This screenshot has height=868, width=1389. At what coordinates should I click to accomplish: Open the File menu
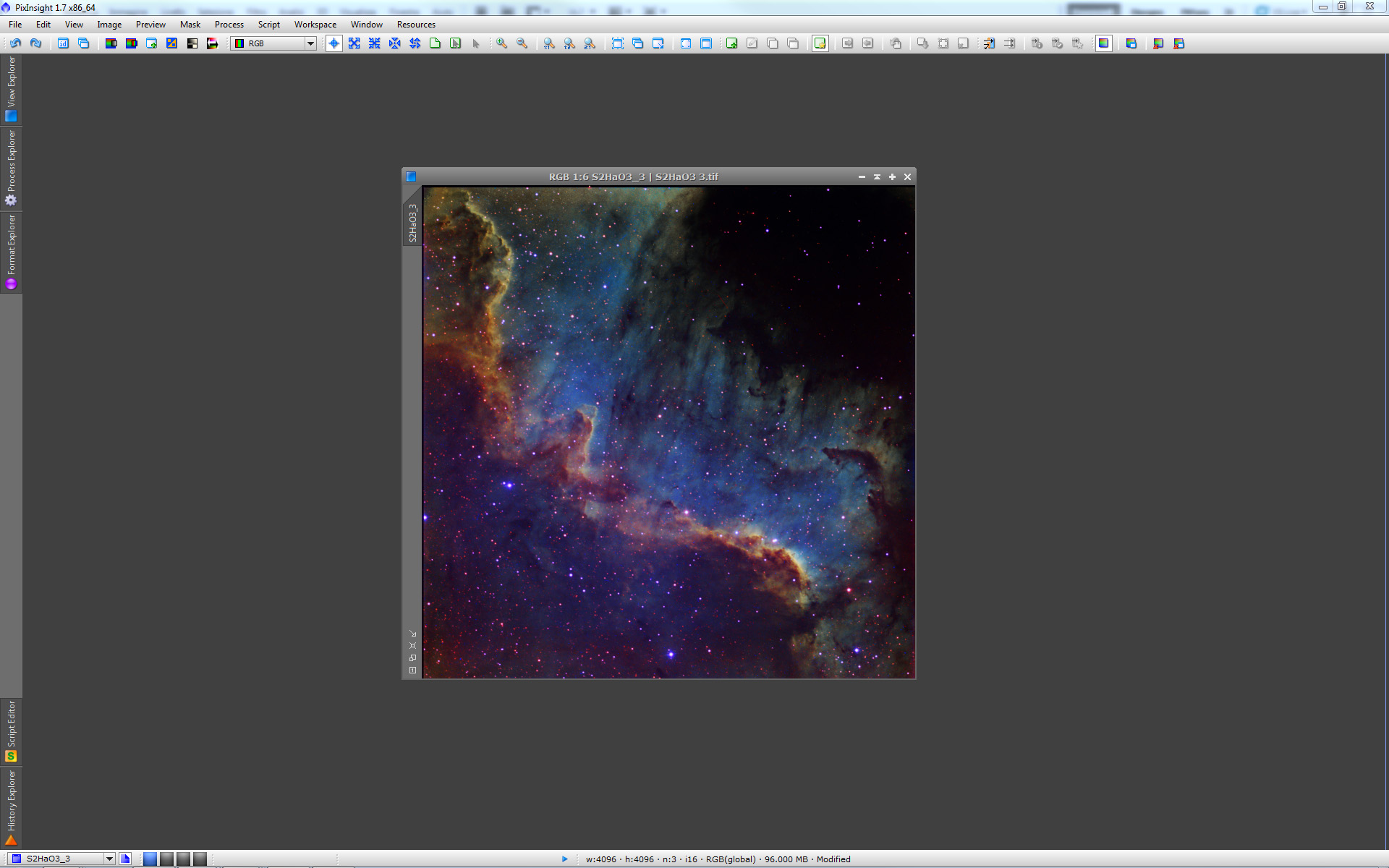pos(15,25)
